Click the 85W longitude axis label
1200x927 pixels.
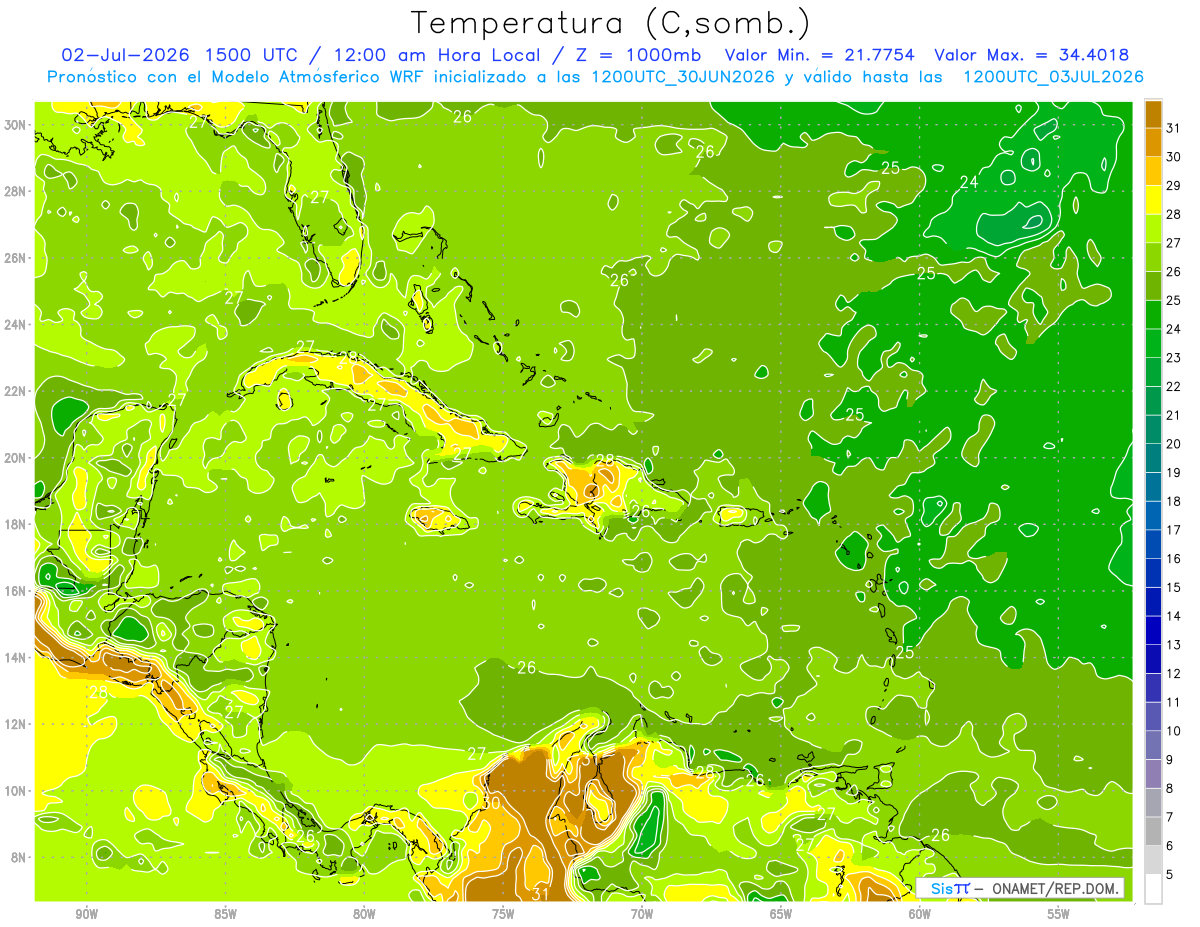coord(225,914)
